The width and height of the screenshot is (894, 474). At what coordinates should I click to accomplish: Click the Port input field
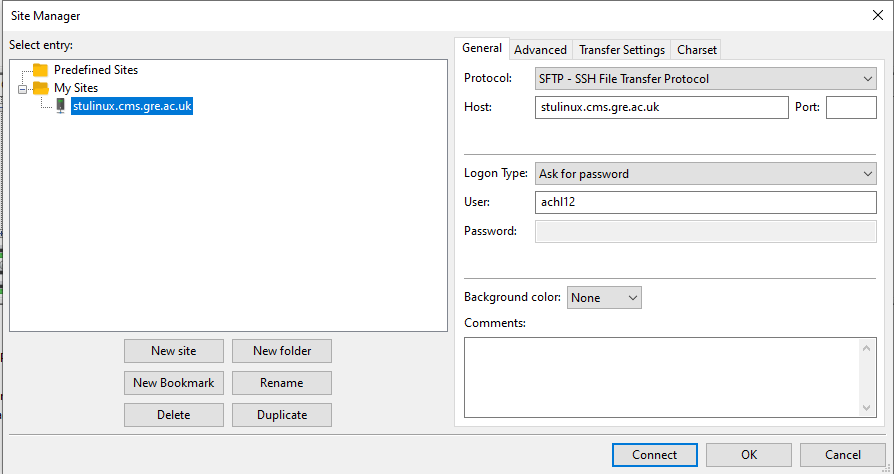click(850, 107)
